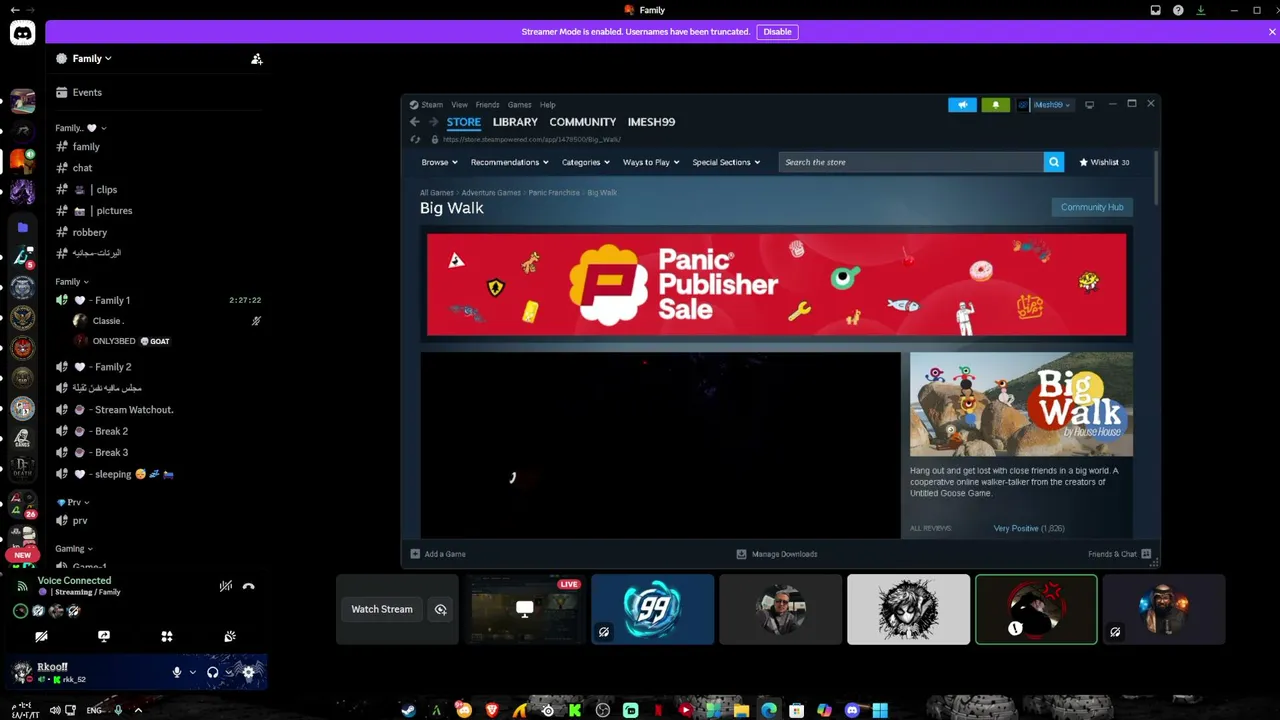Mute the Discord microphone
This screenshot has width=1280, height=720.
pos(177,672)
